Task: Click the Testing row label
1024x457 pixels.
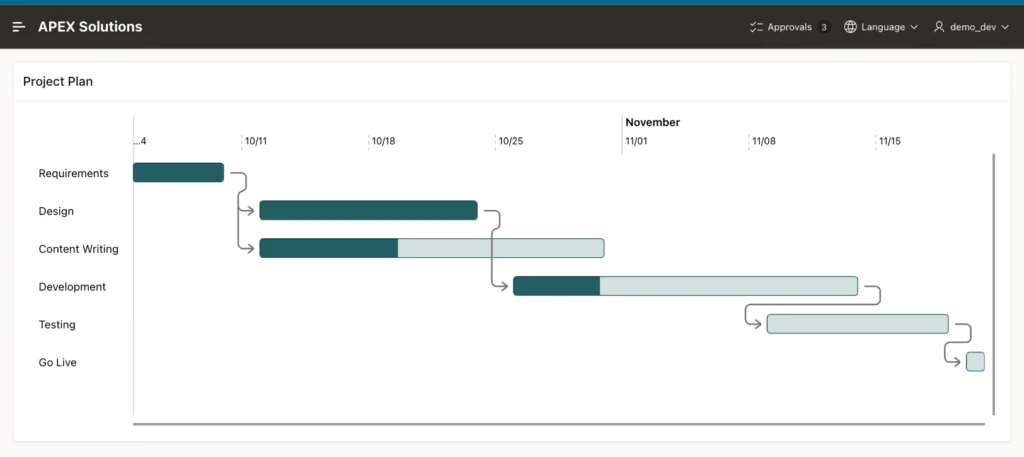Action: [57, 324]
